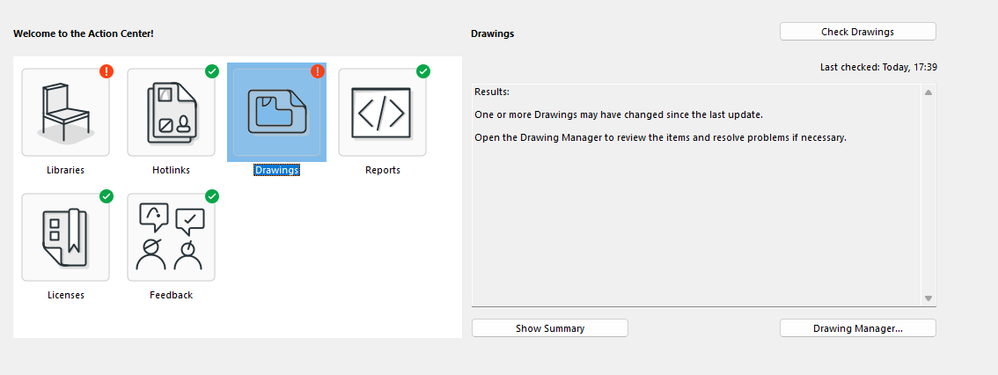Click the Libraries label text
Screen dimensions: 998x375
[66, 170]
